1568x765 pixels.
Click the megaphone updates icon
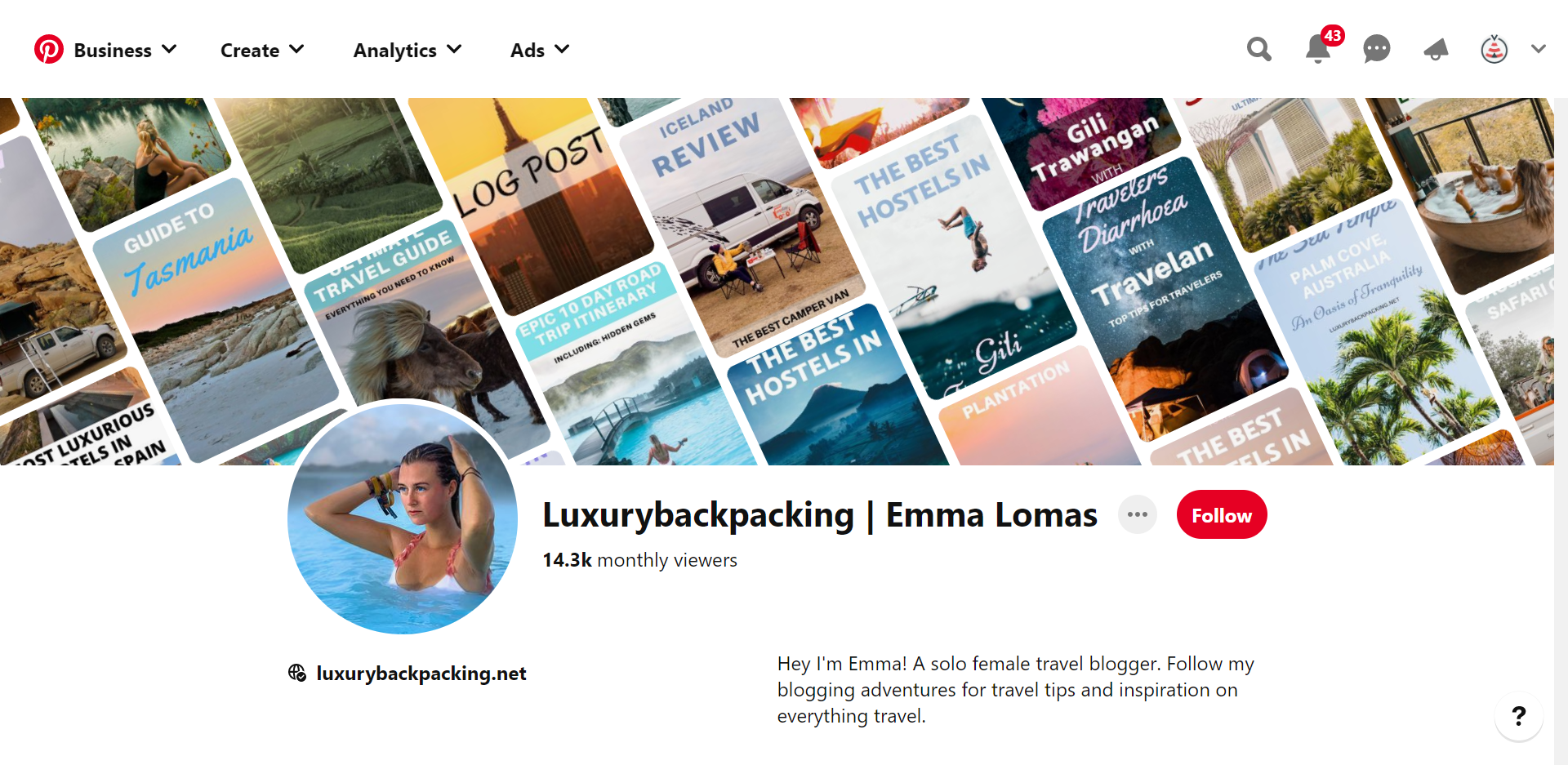coord(1435,50)
